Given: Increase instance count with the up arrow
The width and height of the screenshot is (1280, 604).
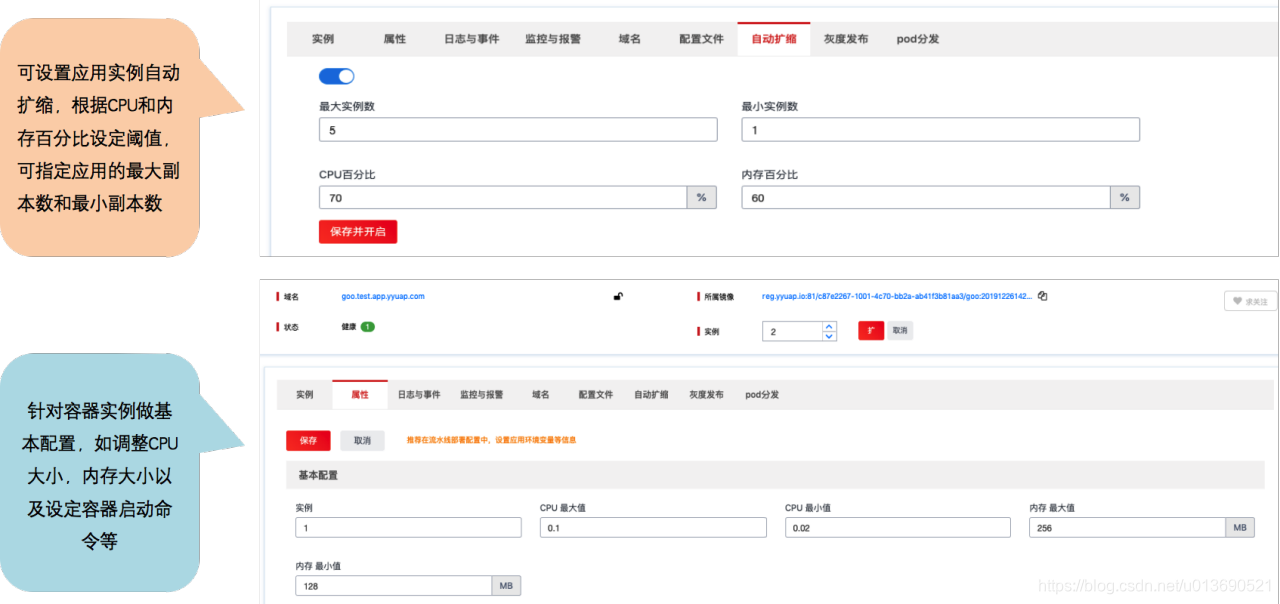Looking at the screenshot, I should point(828,326).
